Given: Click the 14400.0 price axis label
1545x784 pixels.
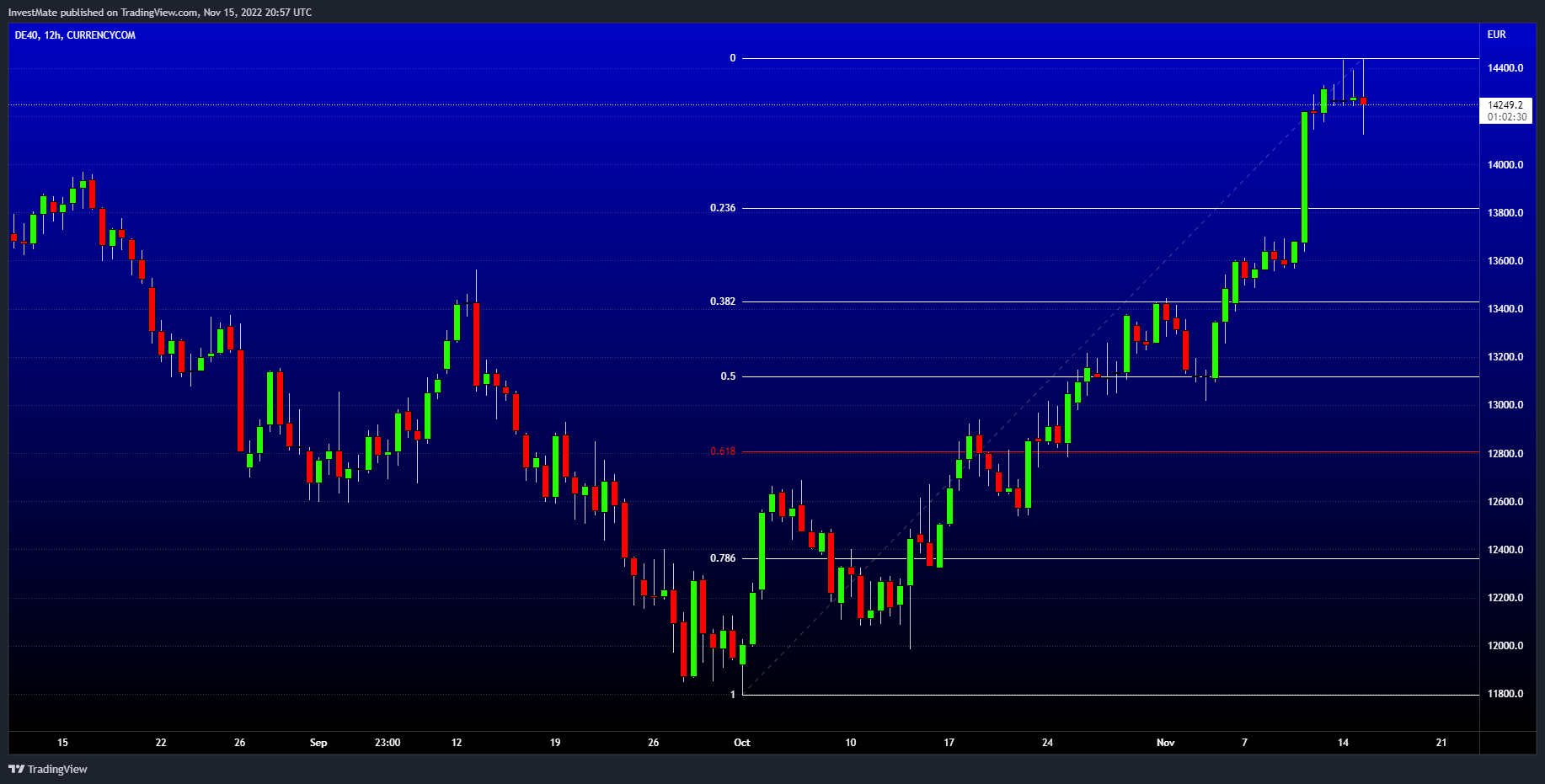Looking at the screenshot, I should pos(1505,68).
